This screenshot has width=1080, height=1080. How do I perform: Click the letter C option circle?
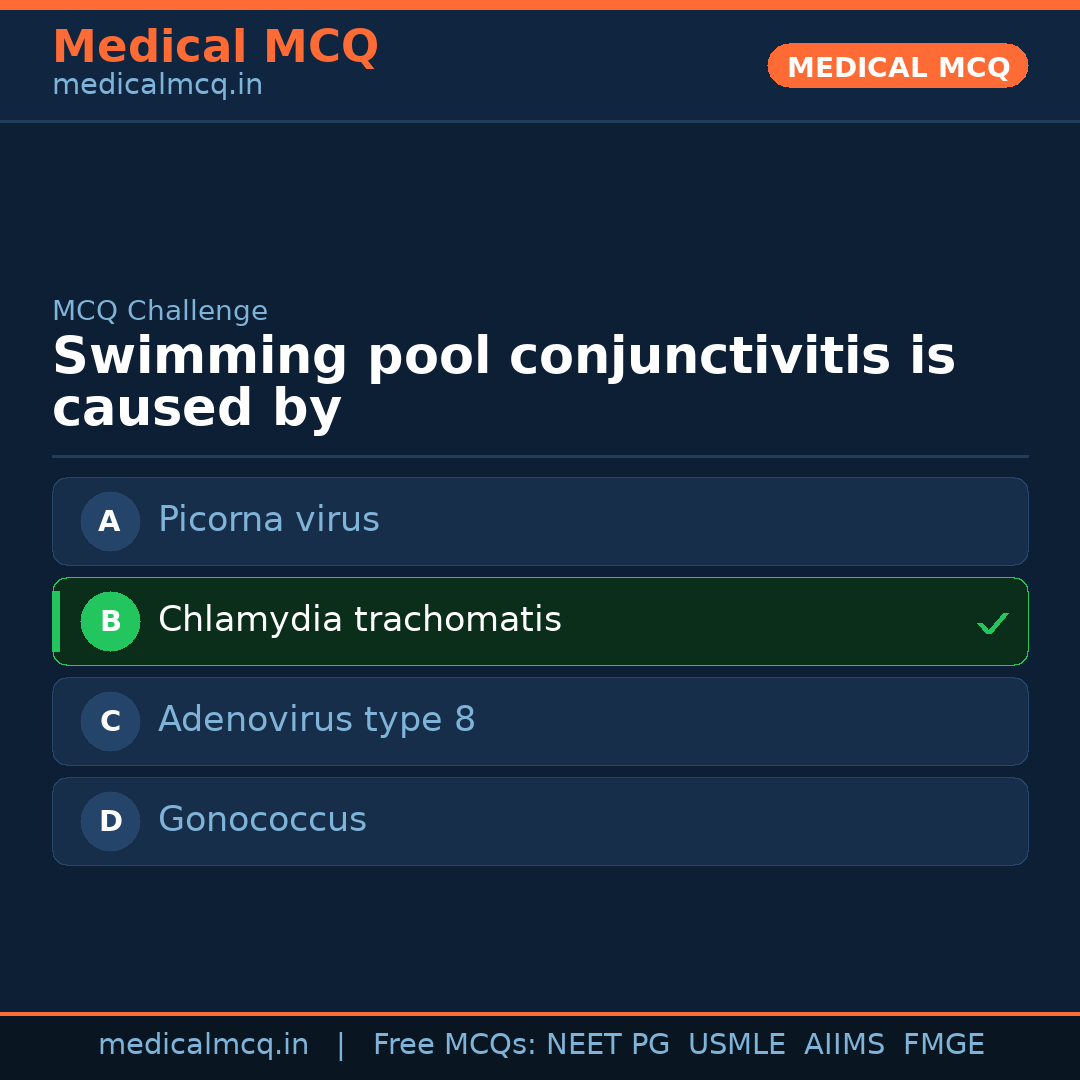pyautogui.click(x=110, y=721)
